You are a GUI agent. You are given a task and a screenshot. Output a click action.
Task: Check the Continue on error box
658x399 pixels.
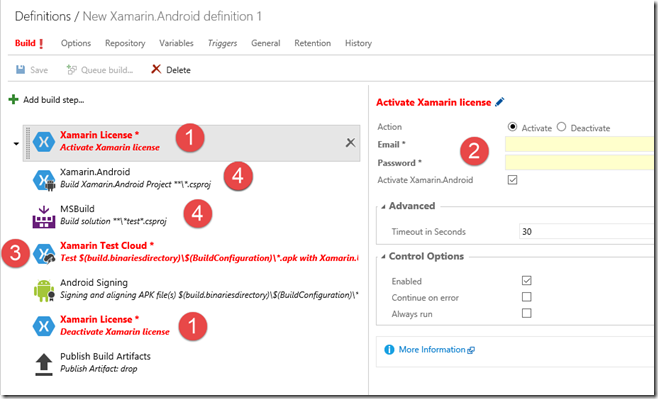click(x=527, y=297)
